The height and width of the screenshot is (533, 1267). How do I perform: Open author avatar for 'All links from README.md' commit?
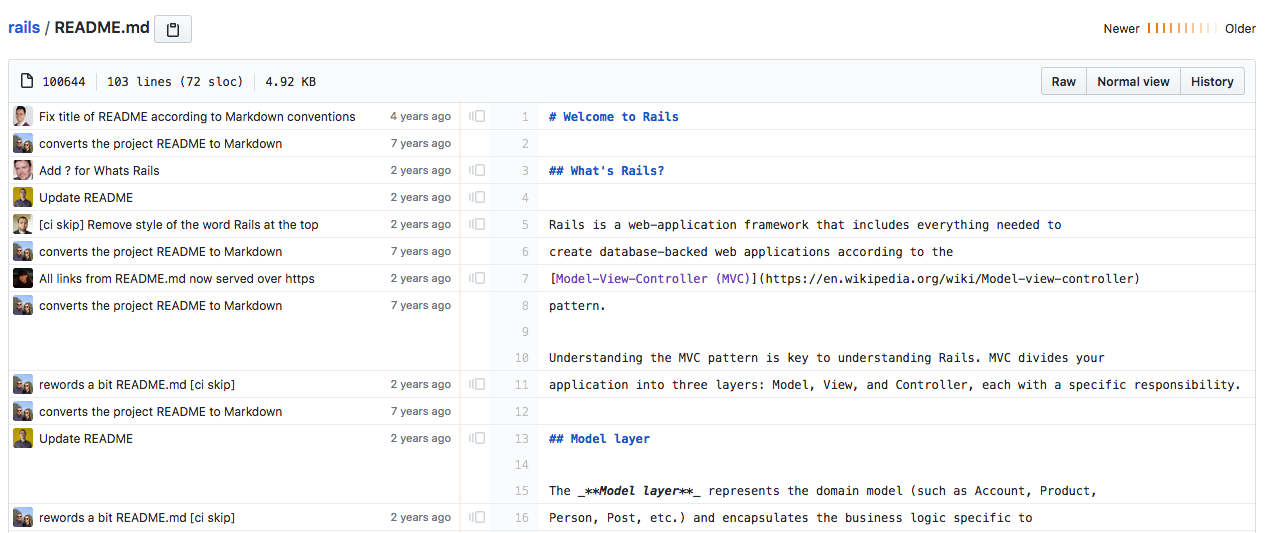click(22, 278)
